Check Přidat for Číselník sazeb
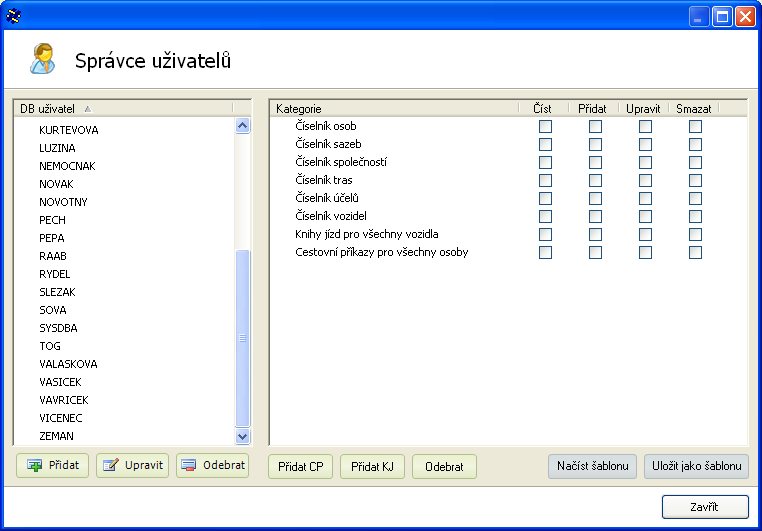 595,144
